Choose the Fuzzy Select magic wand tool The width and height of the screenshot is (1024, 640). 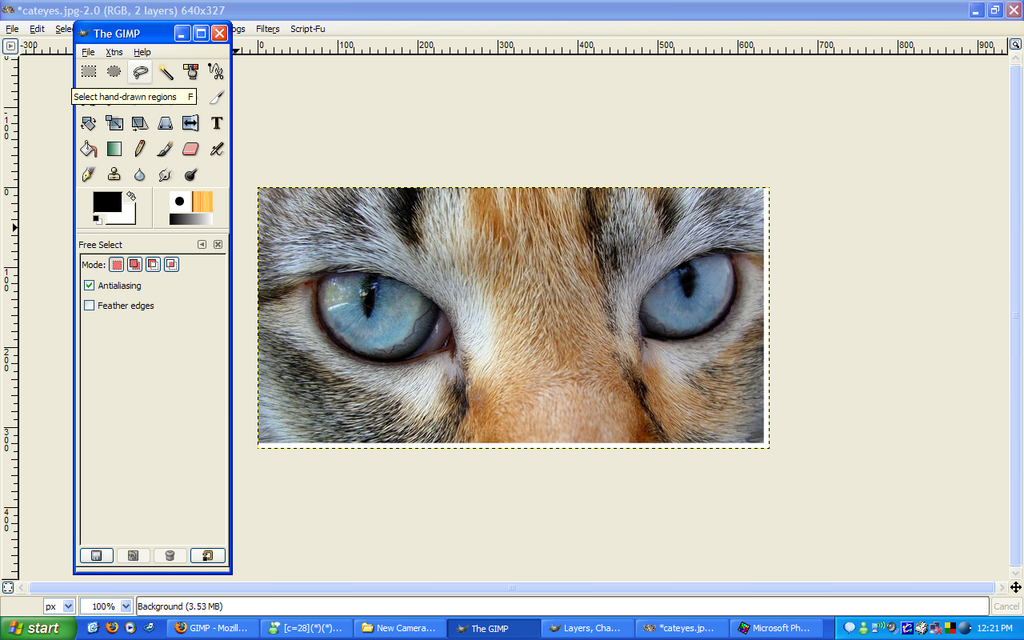pyautogui.click(x=166, y=71)
